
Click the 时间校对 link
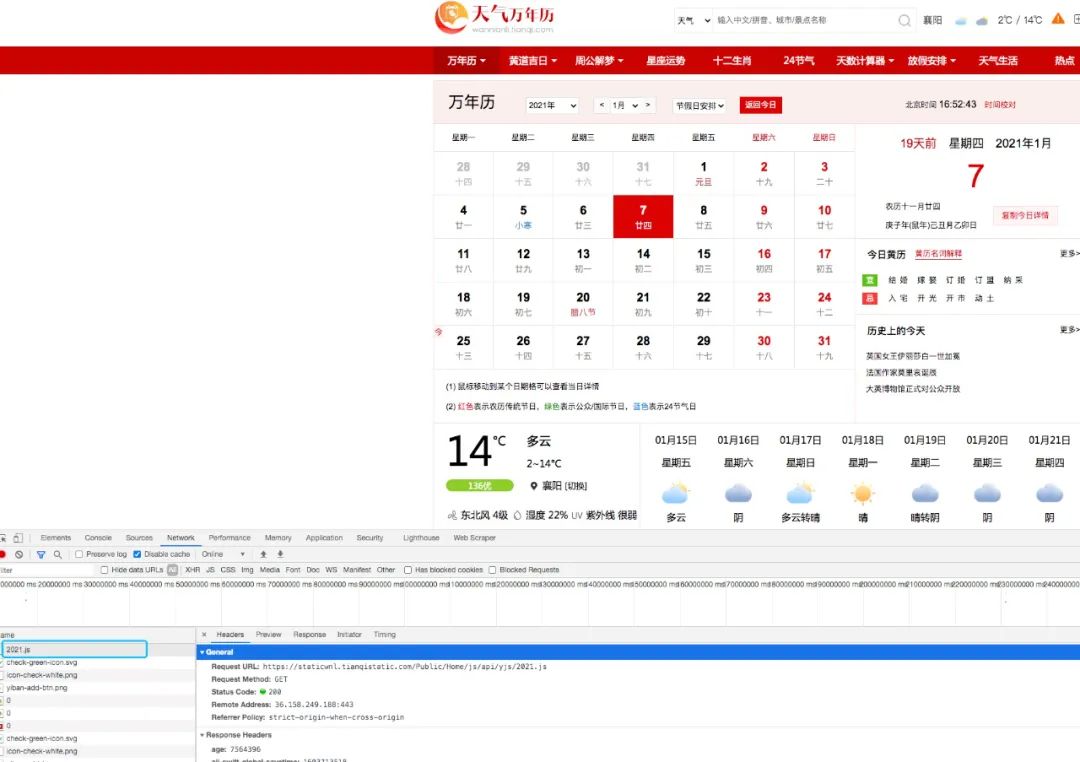999,105
